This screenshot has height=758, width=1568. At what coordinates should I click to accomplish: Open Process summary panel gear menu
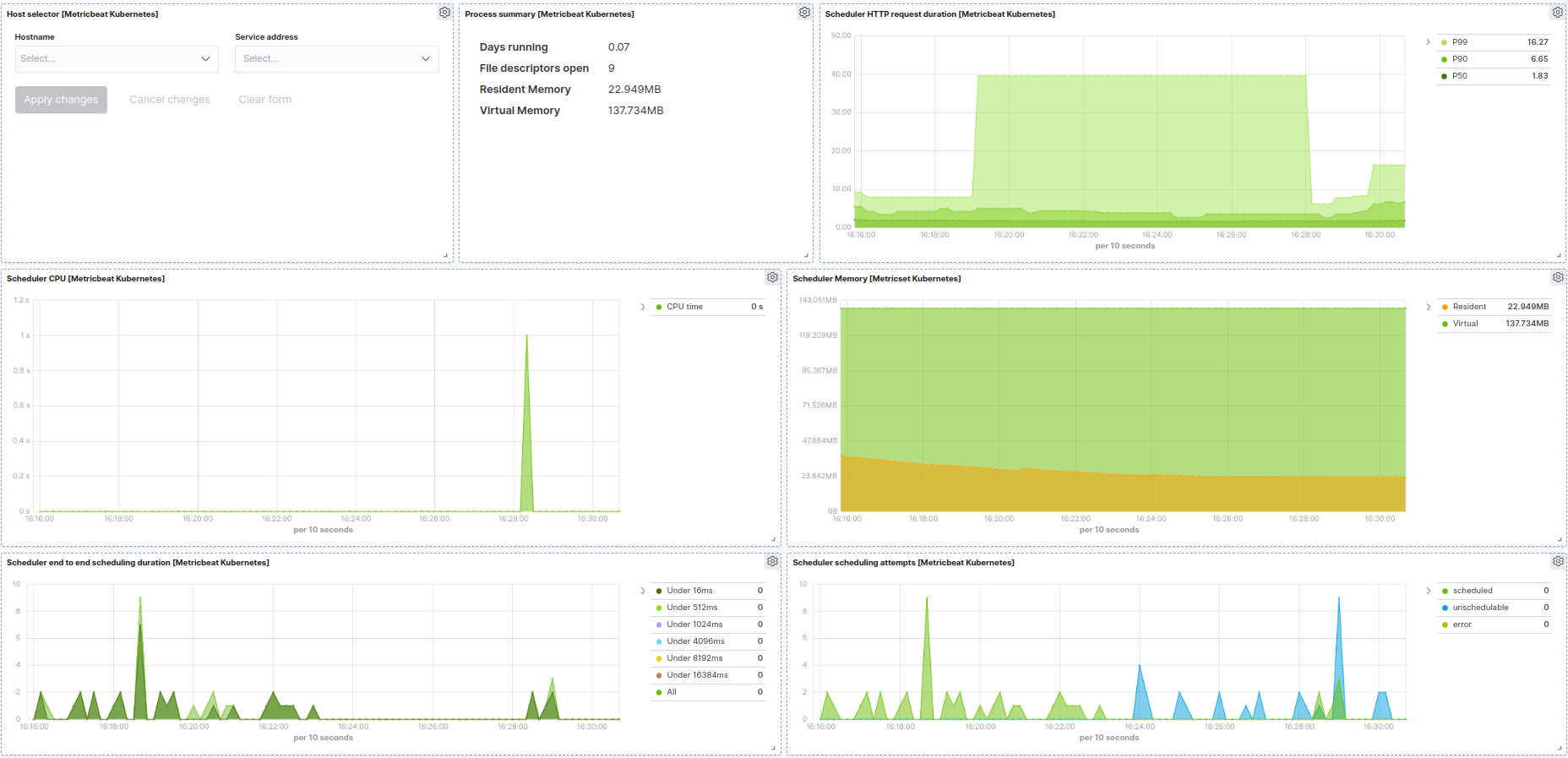pyautogui.click(x=804, y=13)
